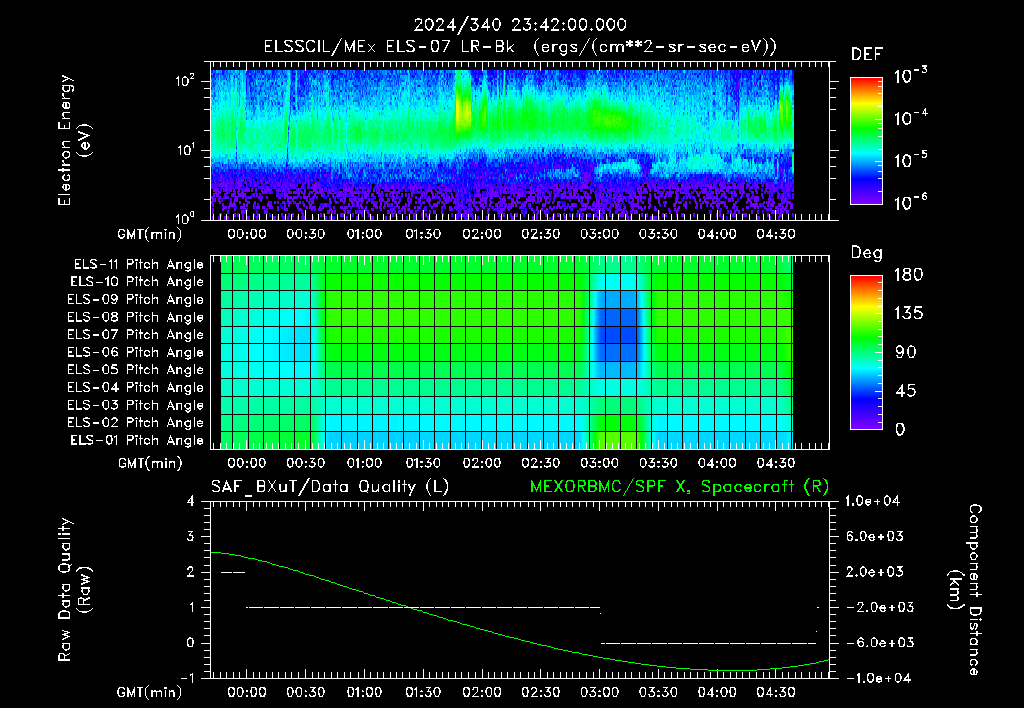Click the ELS-11 Pitch Angle row label
This screenshot has height=708, width=1024.
coord(138,265)
